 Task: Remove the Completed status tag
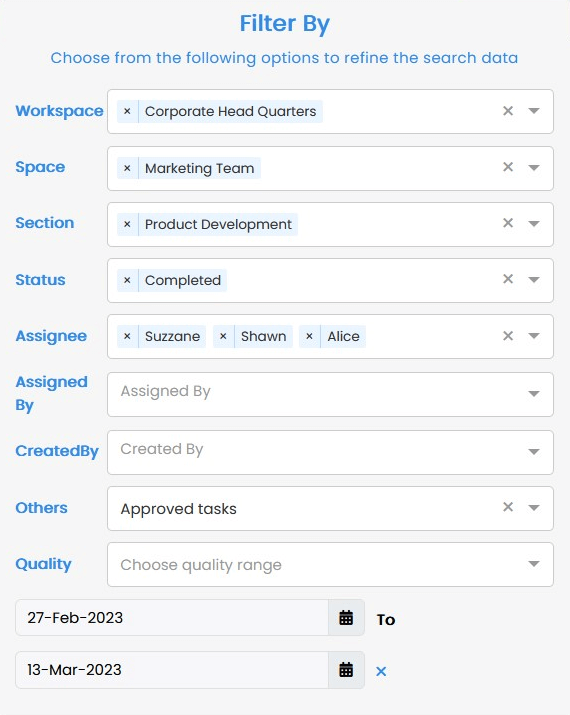(127, 280)
